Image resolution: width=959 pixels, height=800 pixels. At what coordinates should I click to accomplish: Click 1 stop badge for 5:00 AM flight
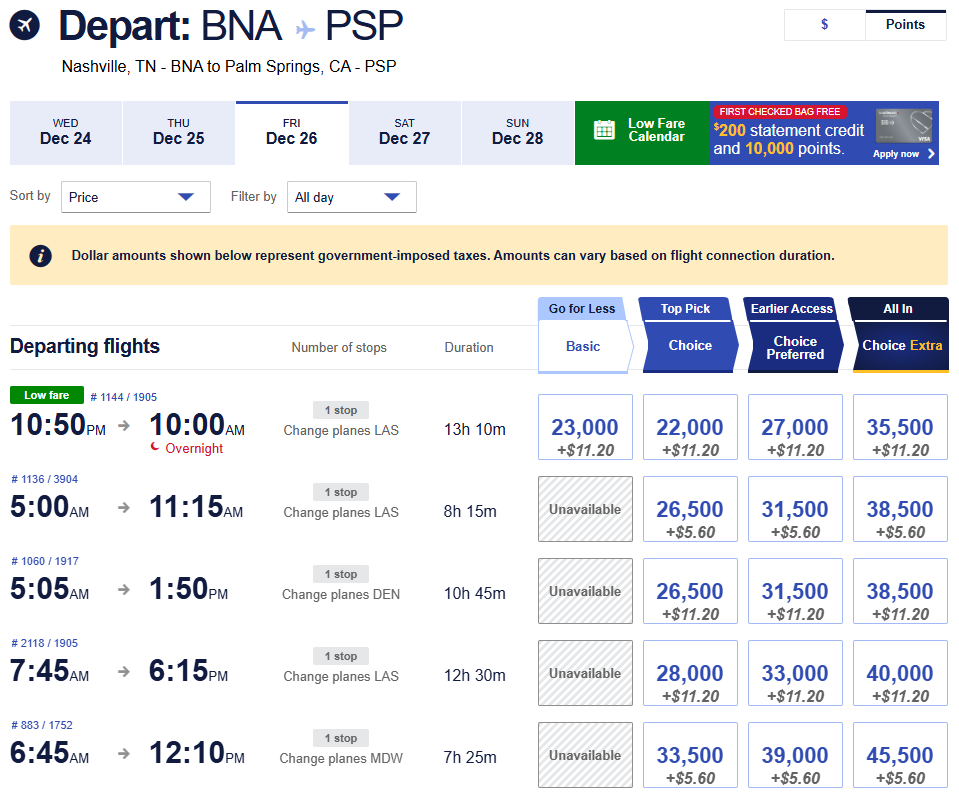pyautogui.click(x=341, y=492)
